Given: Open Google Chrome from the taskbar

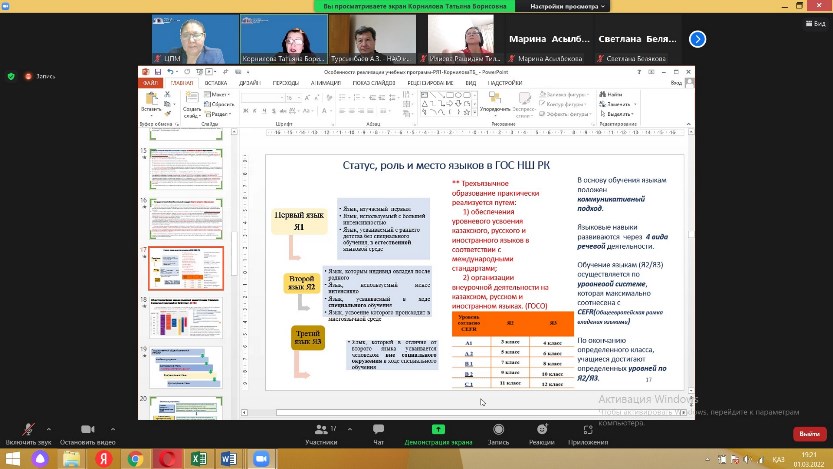Looking at the screenshot, I should pyautogui.click(x=135, y=458).
